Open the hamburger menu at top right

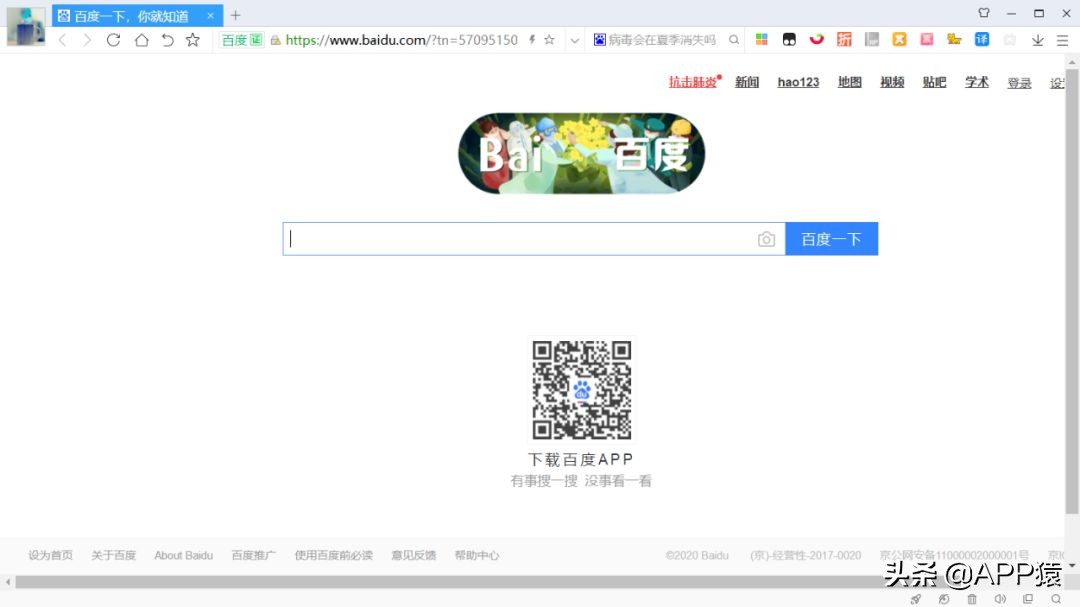pos(1062,40)
